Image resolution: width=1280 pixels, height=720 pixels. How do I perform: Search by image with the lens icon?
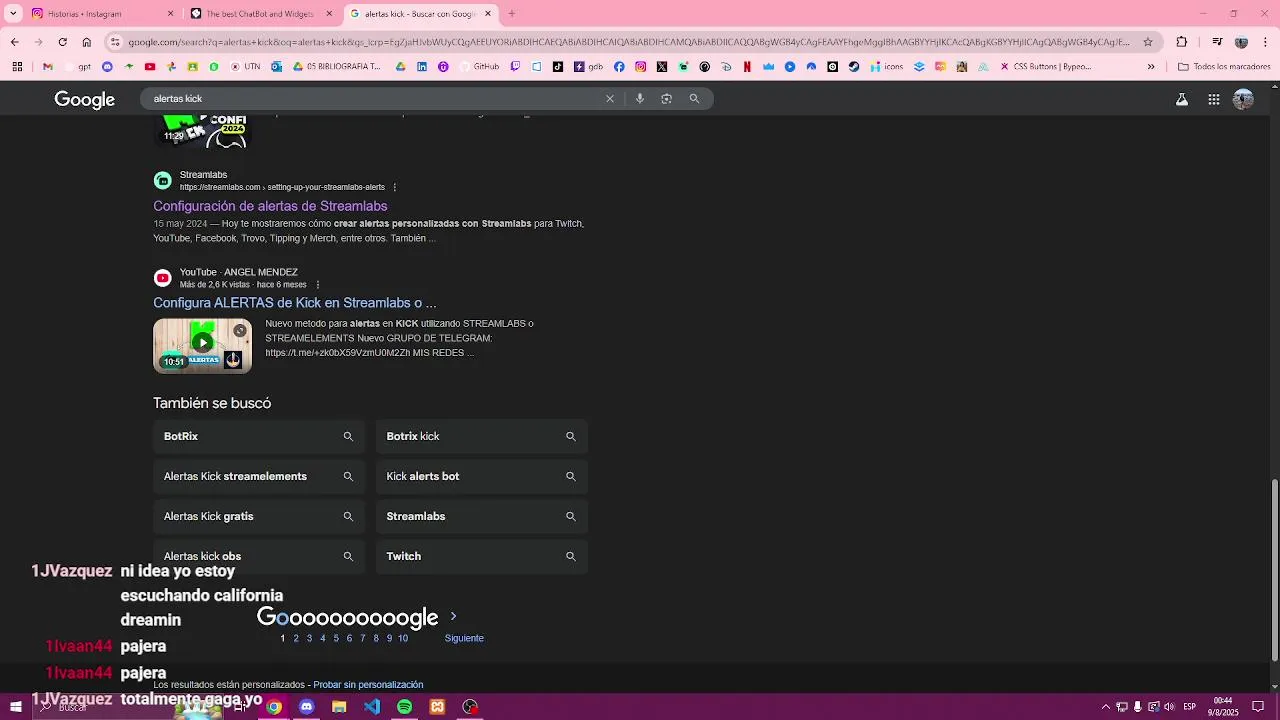pyautogui.click(x=666, y=99)
